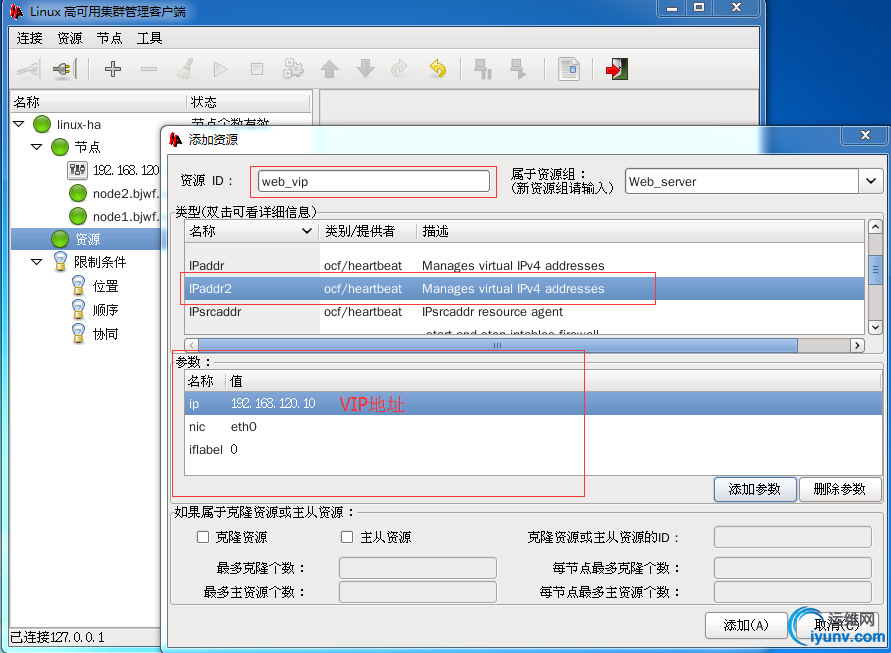
Task: Select the IPsrcaddr row in type list
Action: [x=524, y=311]
